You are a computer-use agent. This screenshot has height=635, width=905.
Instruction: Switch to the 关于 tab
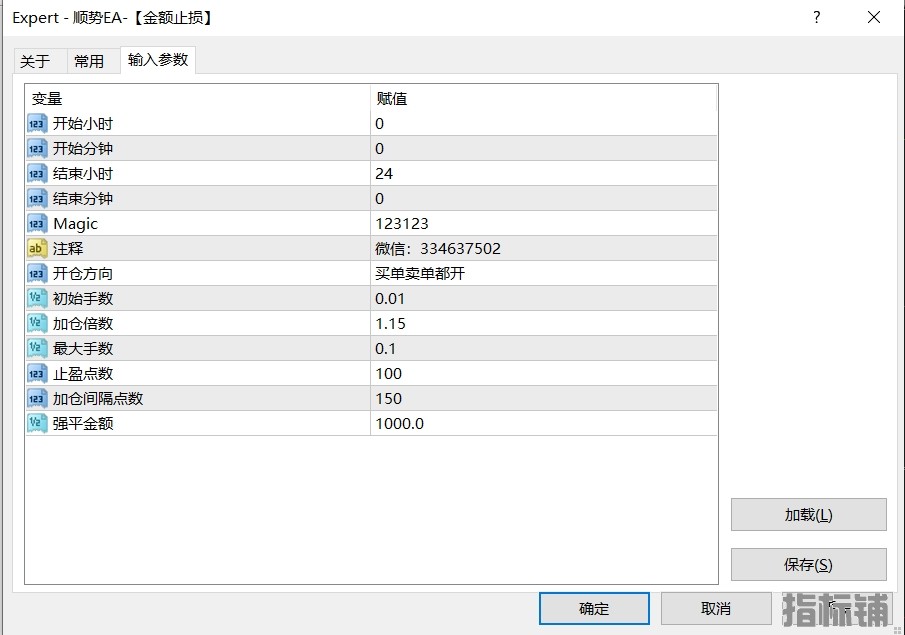pos(35,61)
